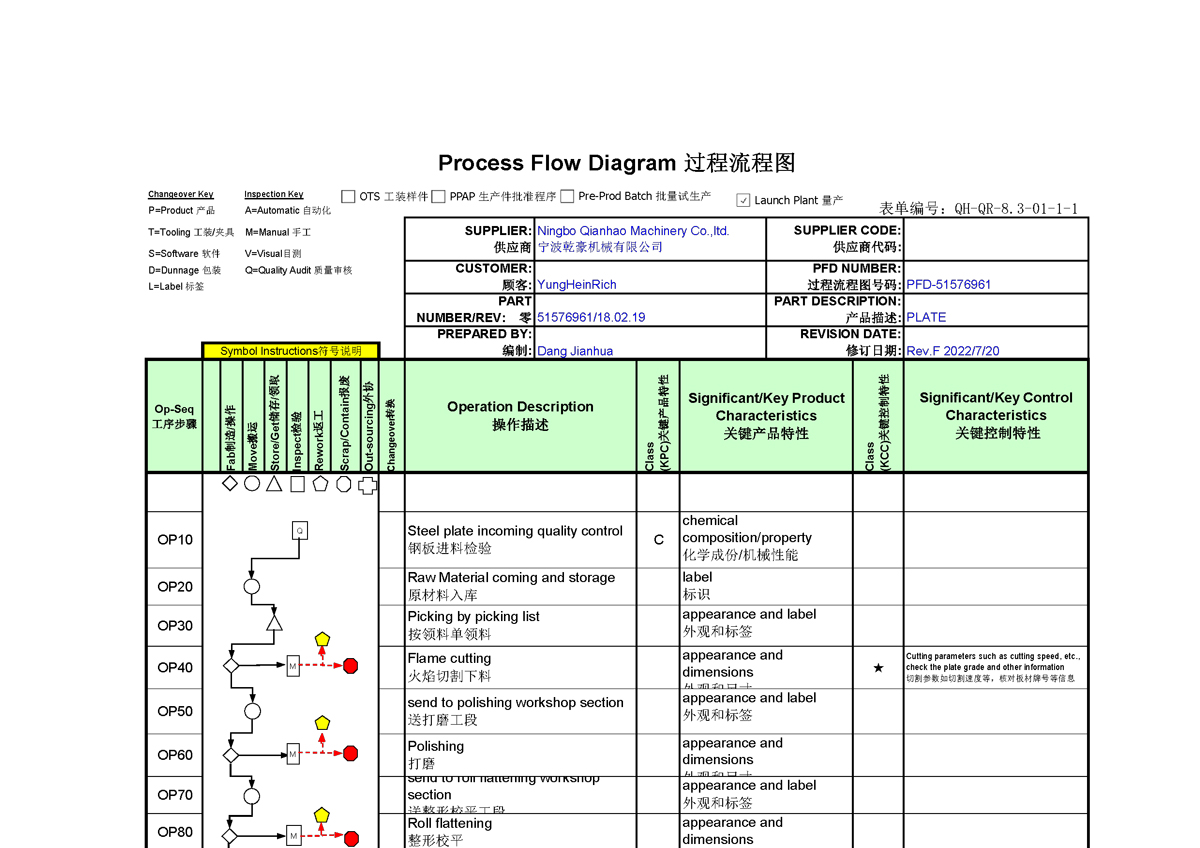Select the red scrap octagon in the OP40 row
1200x848 pixels.
[x=350, y=666]
